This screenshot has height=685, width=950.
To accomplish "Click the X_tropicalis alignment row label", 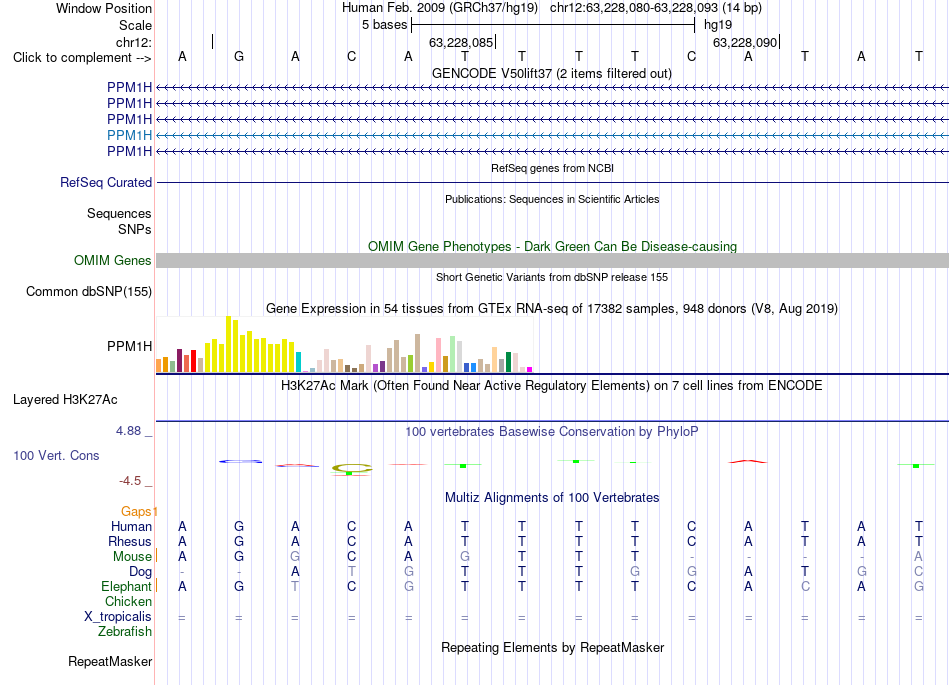I will point(118,617).
